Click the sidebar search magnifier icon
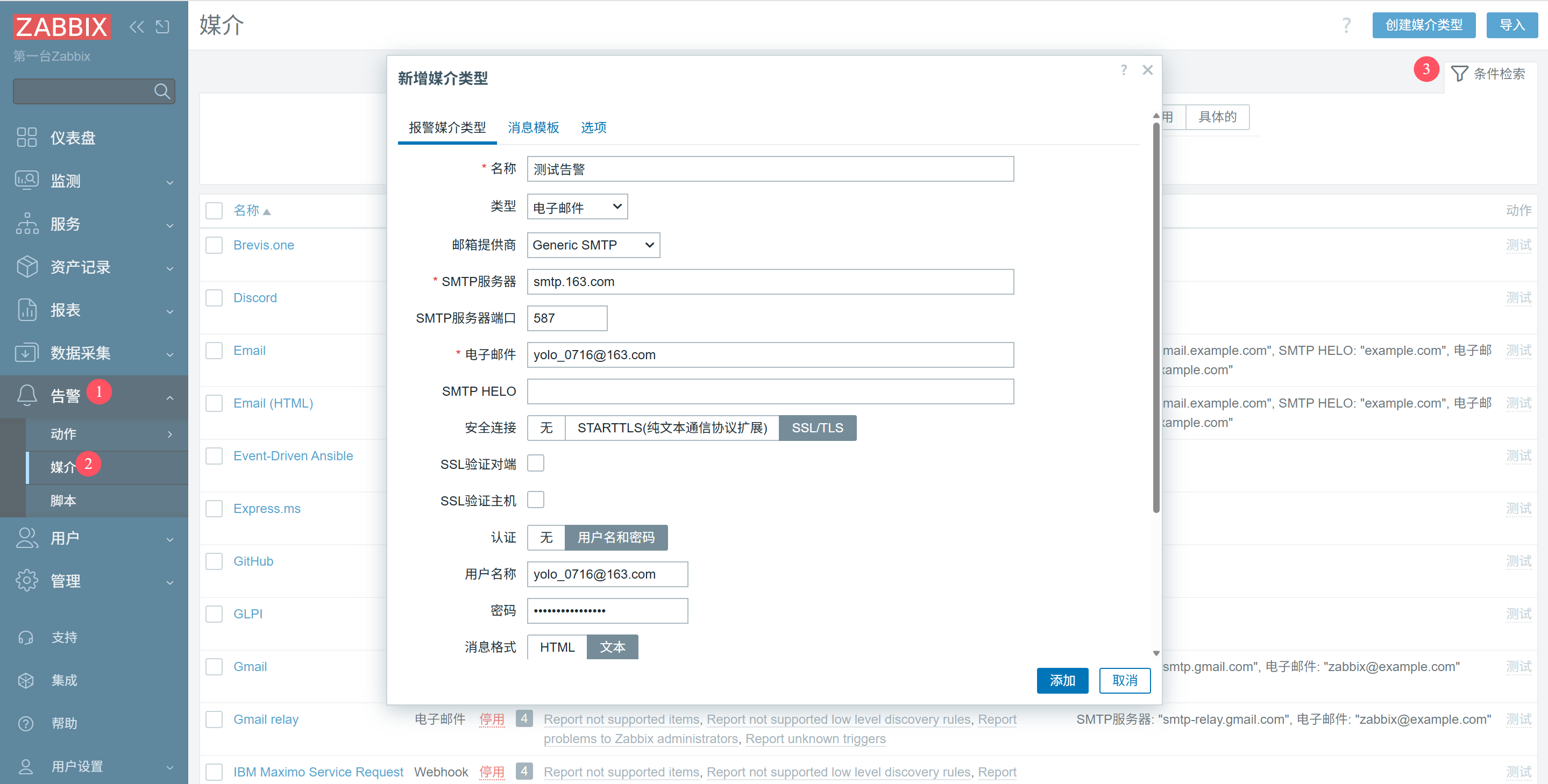 (x=162, y=91)
